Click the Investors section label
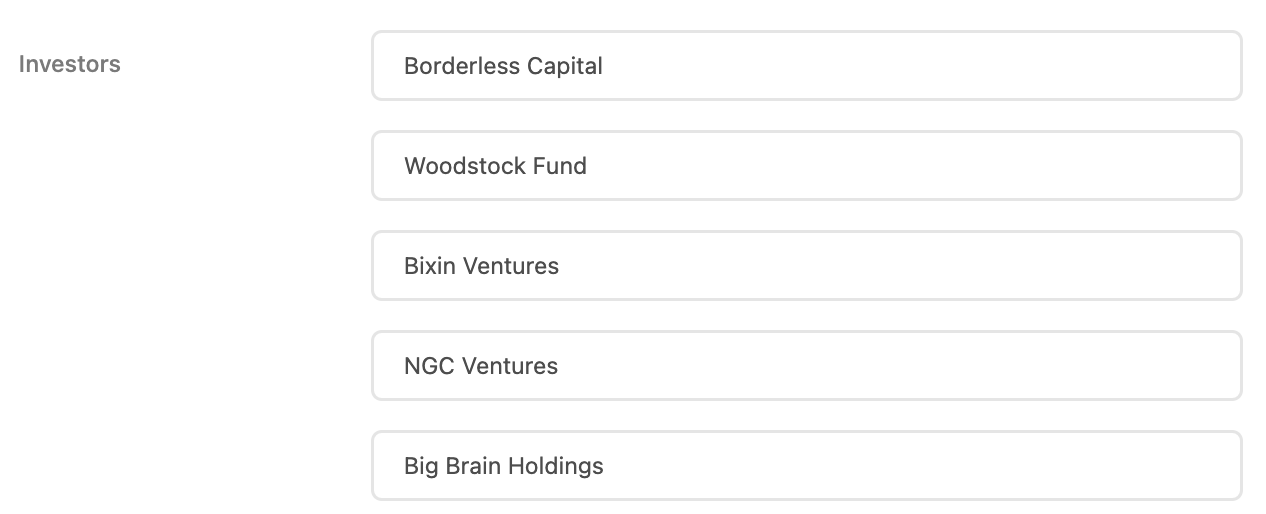 pyautogui.click(x=70, y=64)
